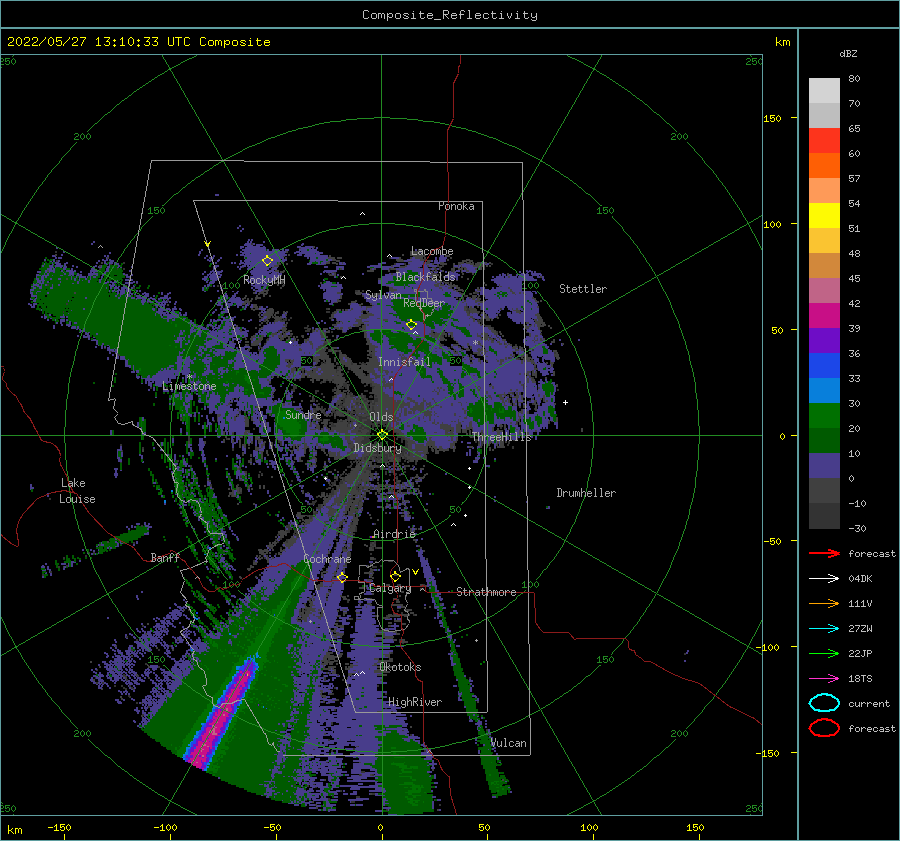Viewport: 900px width, 841px height.
Task: Select the 33 dBZ blue swatch
Action: (x=824, y=390)
